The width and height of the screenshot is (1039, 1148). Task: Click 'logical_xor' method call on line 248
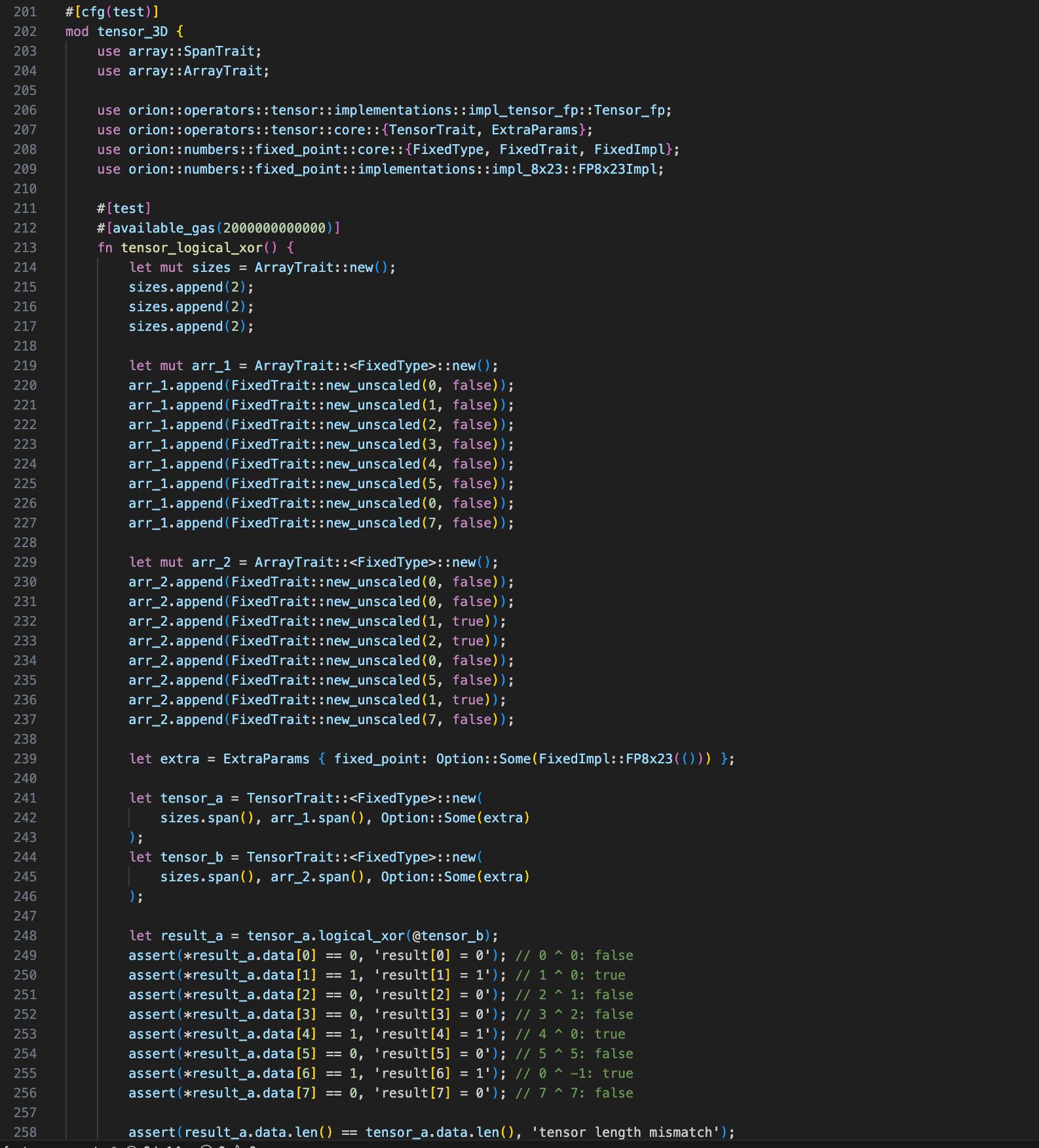362,936
